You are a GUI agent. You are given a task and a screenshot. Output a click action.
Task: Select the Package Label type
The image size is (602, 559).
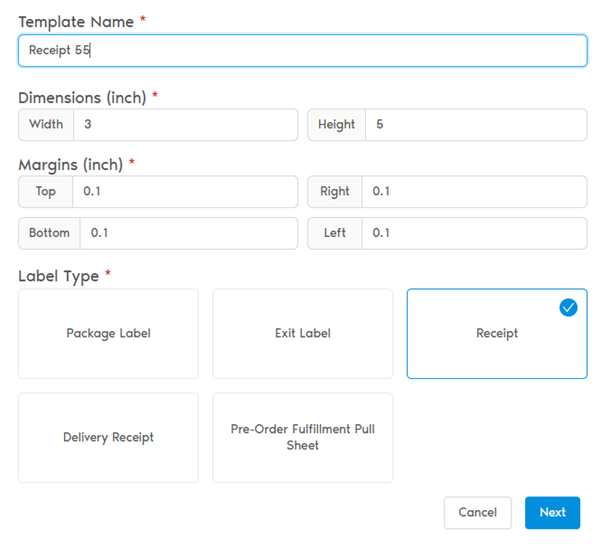[x=108, y=334]
